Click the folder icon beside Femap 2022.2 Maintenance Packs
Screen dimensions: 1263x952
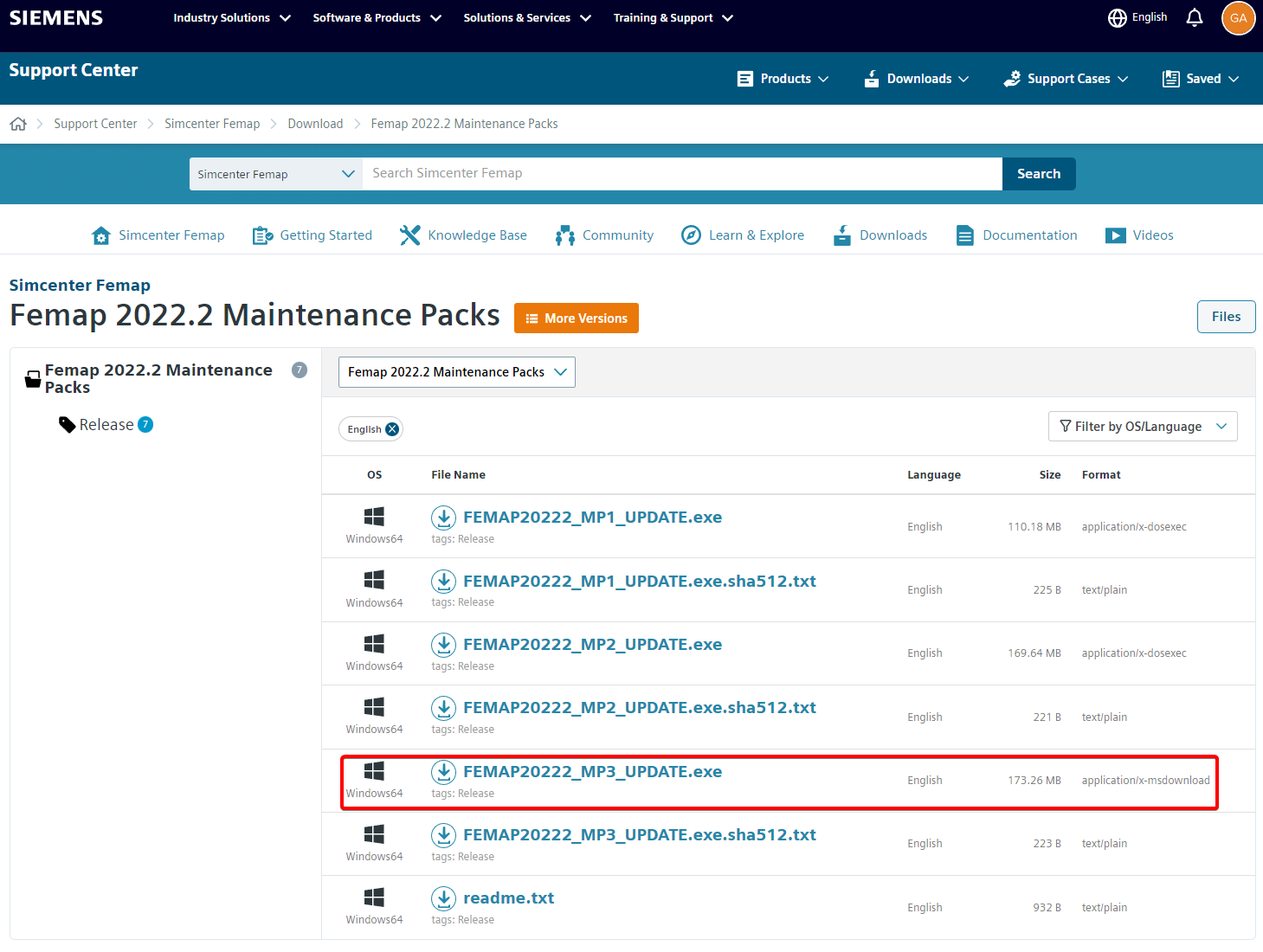pos(33,379)
